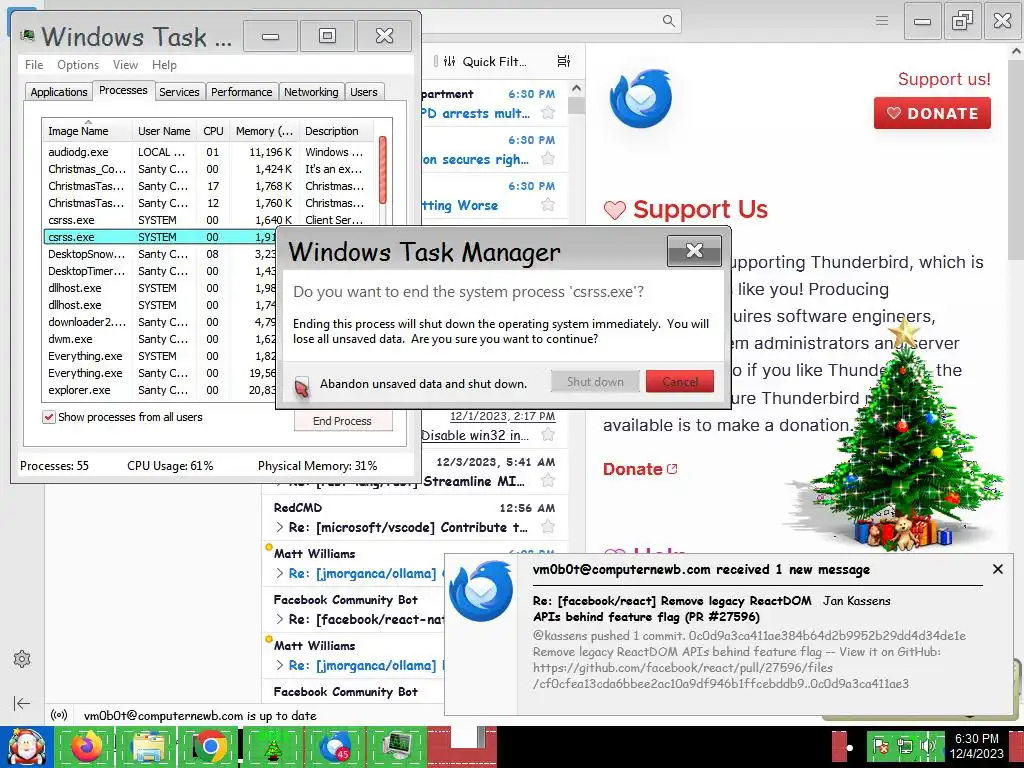This screenshot has width=1024, height=768.
Task: Tick the Abandon unsaved data checkbox
Action: click(x=302, y=385)
